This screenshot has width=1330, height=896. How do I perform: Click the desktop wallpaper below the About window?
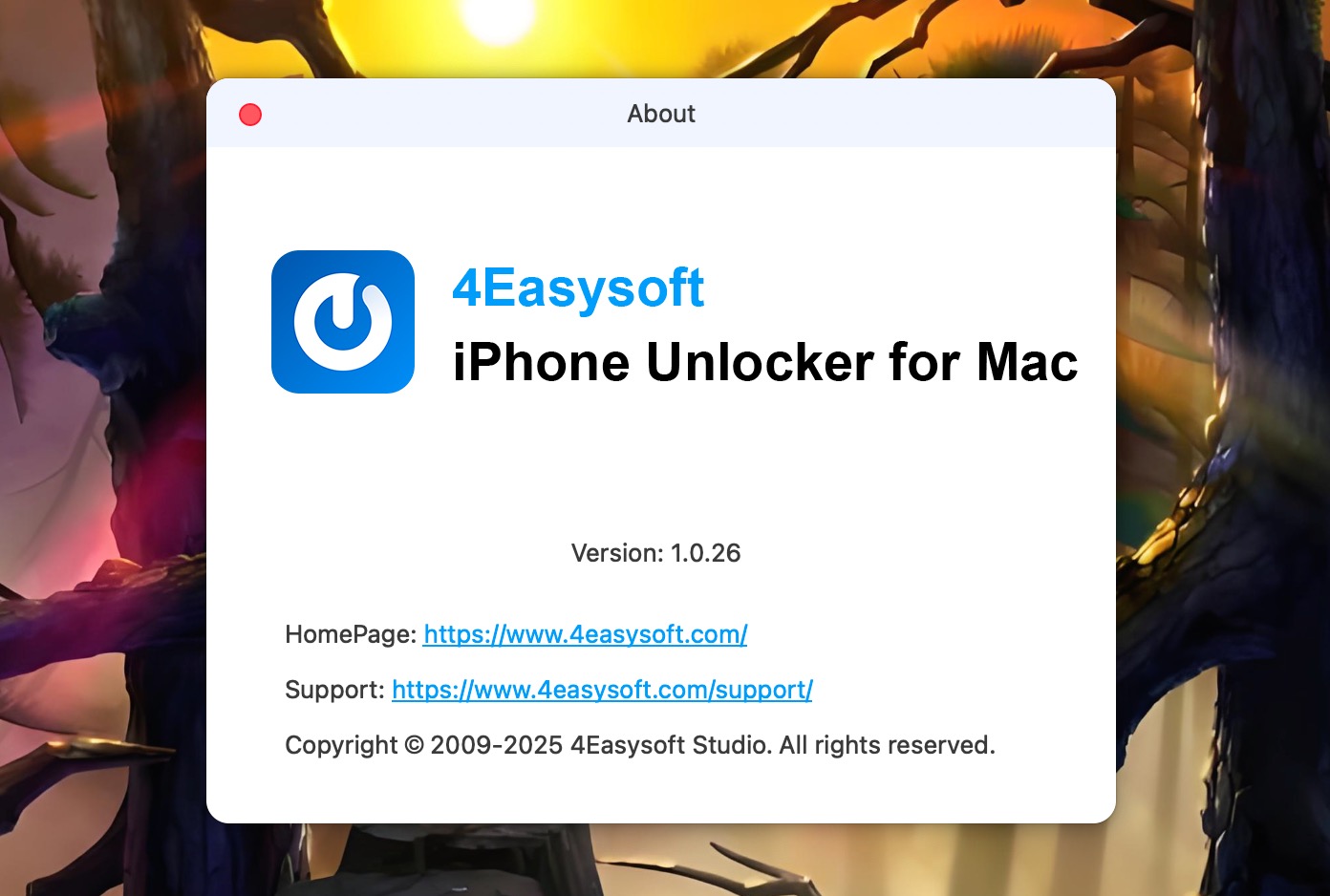click(659, 860)
